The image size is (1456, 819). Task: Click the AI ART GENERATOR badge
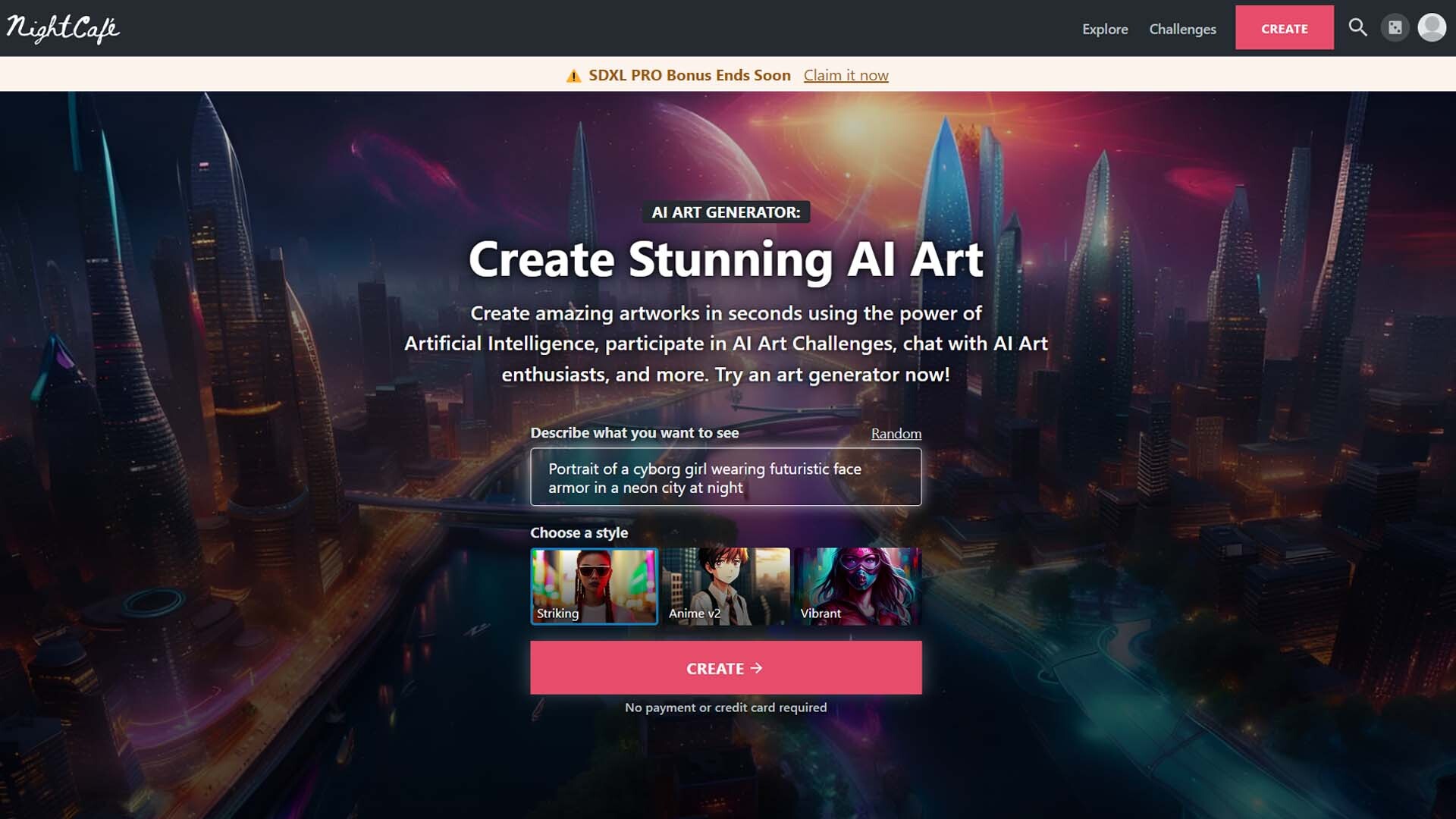pyautogui.click(x=726, y=213)
